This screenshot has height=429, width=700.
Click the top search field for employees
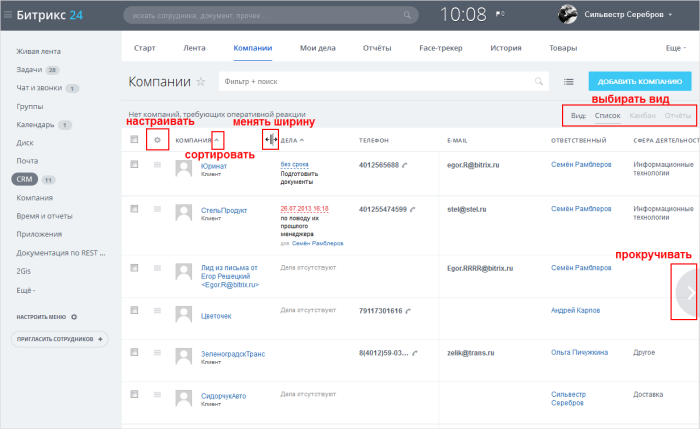(x=271, y=15)
